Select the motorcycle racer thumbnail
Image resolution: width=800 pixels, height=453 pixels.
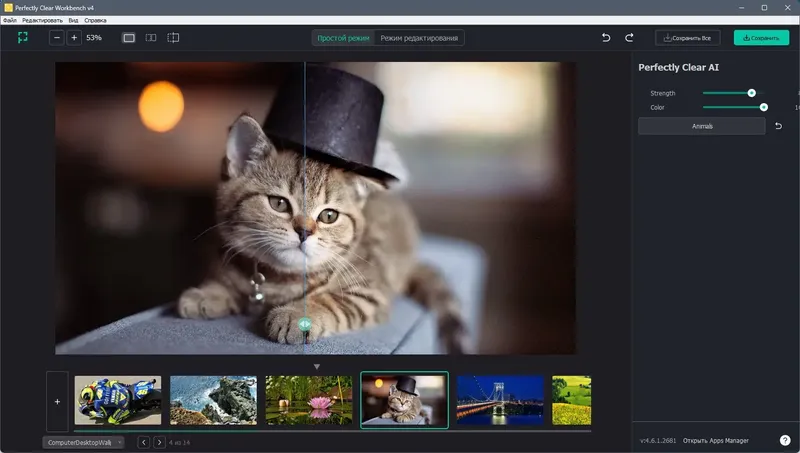[118, 400]
